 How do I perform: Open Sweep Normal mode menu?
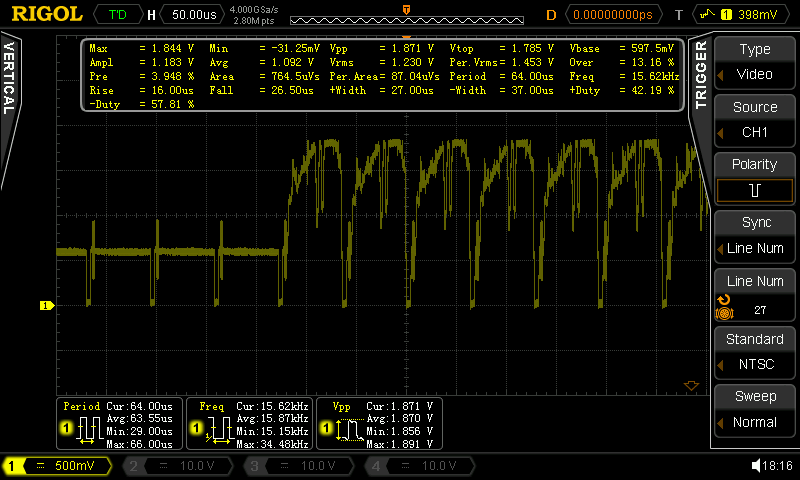(x=755, y=410)
